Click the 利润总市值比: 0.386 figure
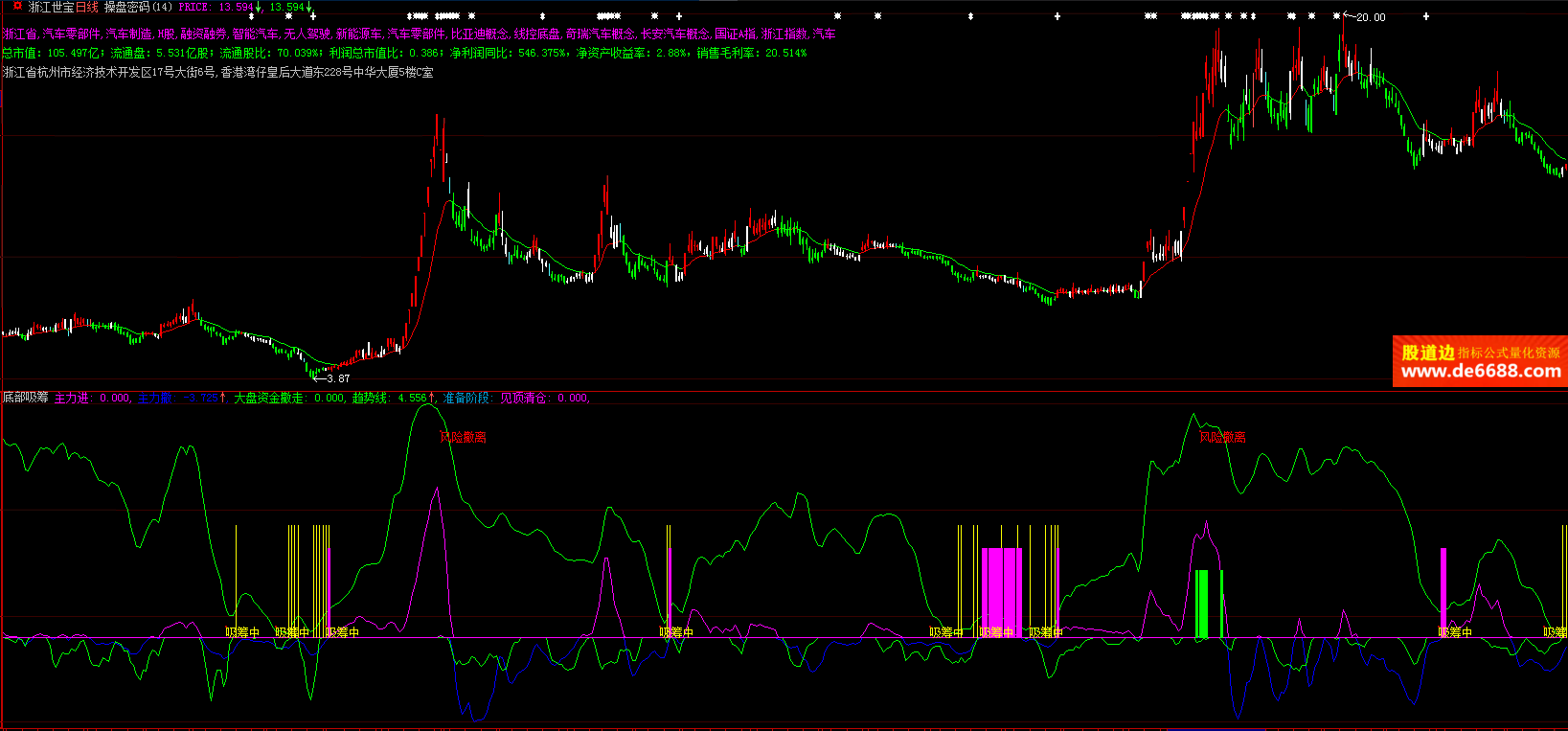Screen dimensions: 1568x731 tap(385, 53)
